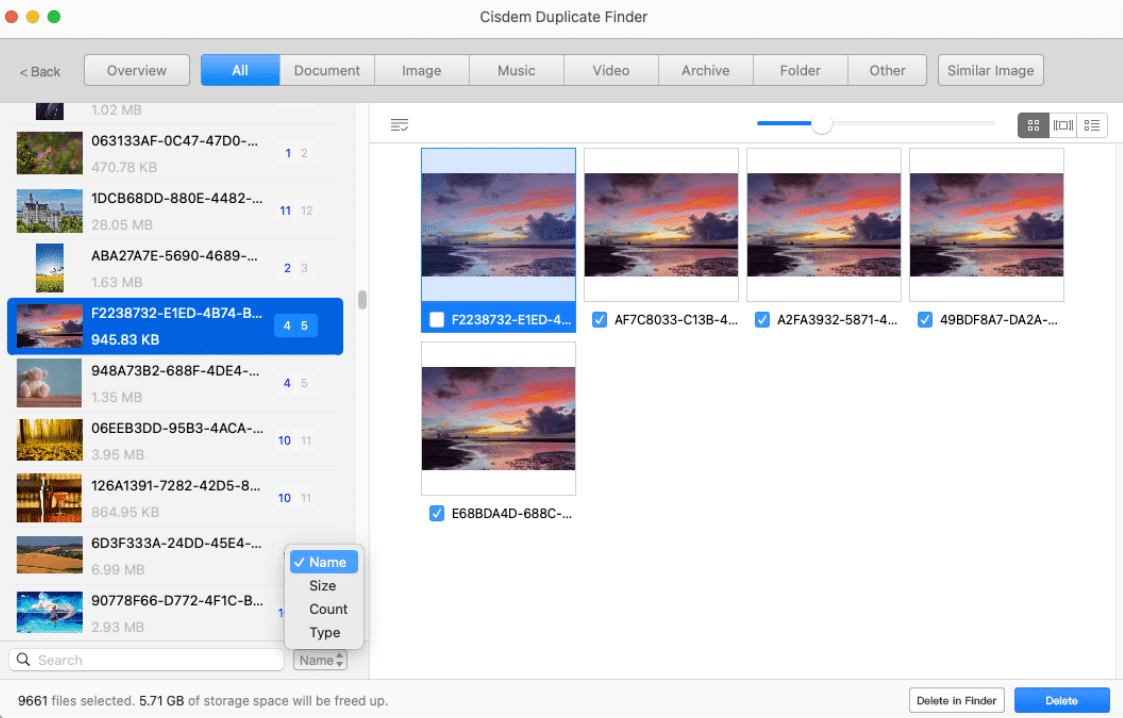Switch to grid view layout
The width and height of the screenshot is (1123, 718).
(1033, 125)
